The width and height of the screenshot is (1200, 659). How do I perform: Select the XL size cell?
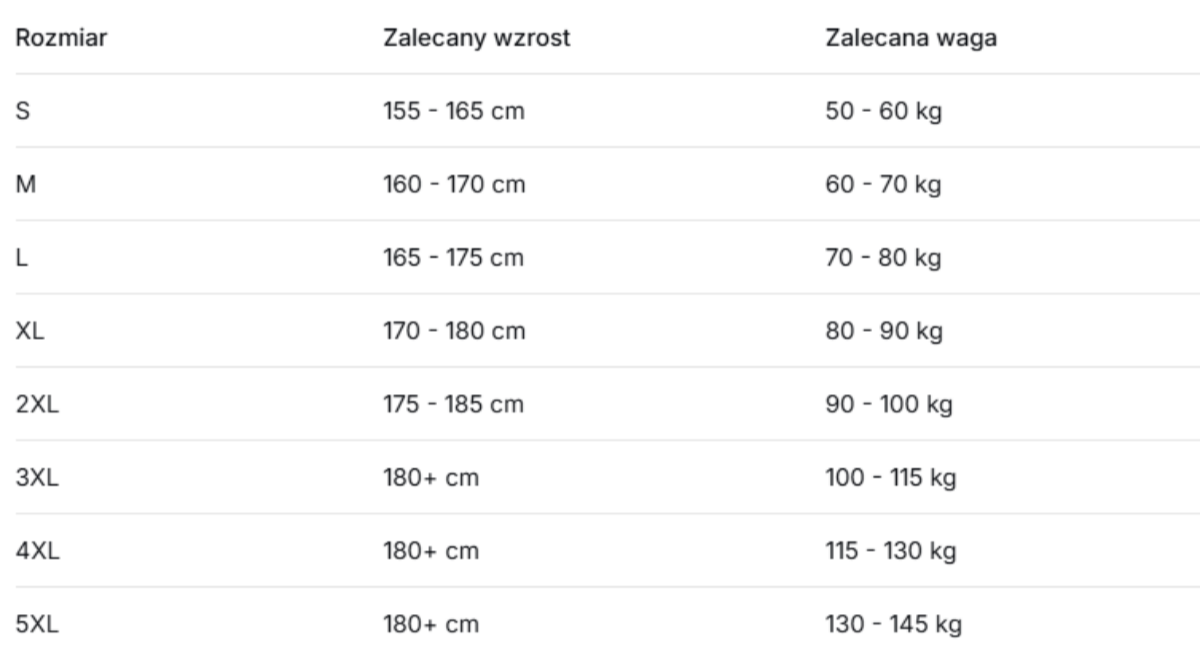29,331
